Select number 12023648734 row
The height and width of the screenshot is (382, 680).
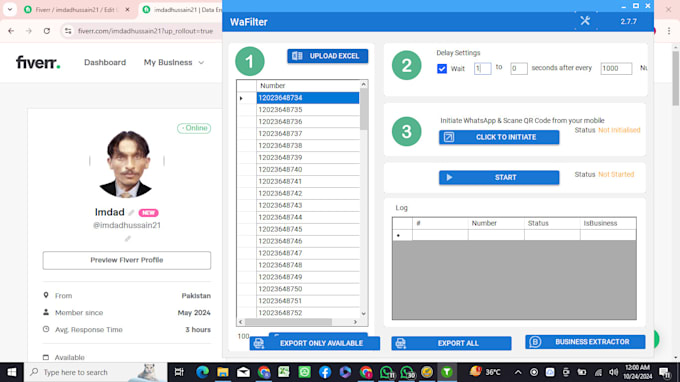pyautogui.click(x=307, y=98)
